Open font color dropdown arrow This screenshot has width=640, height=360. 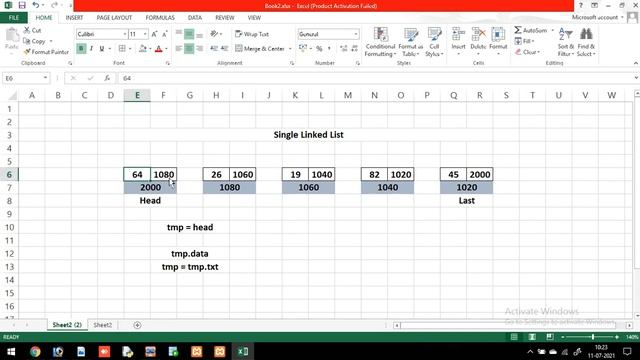point(166,49)
